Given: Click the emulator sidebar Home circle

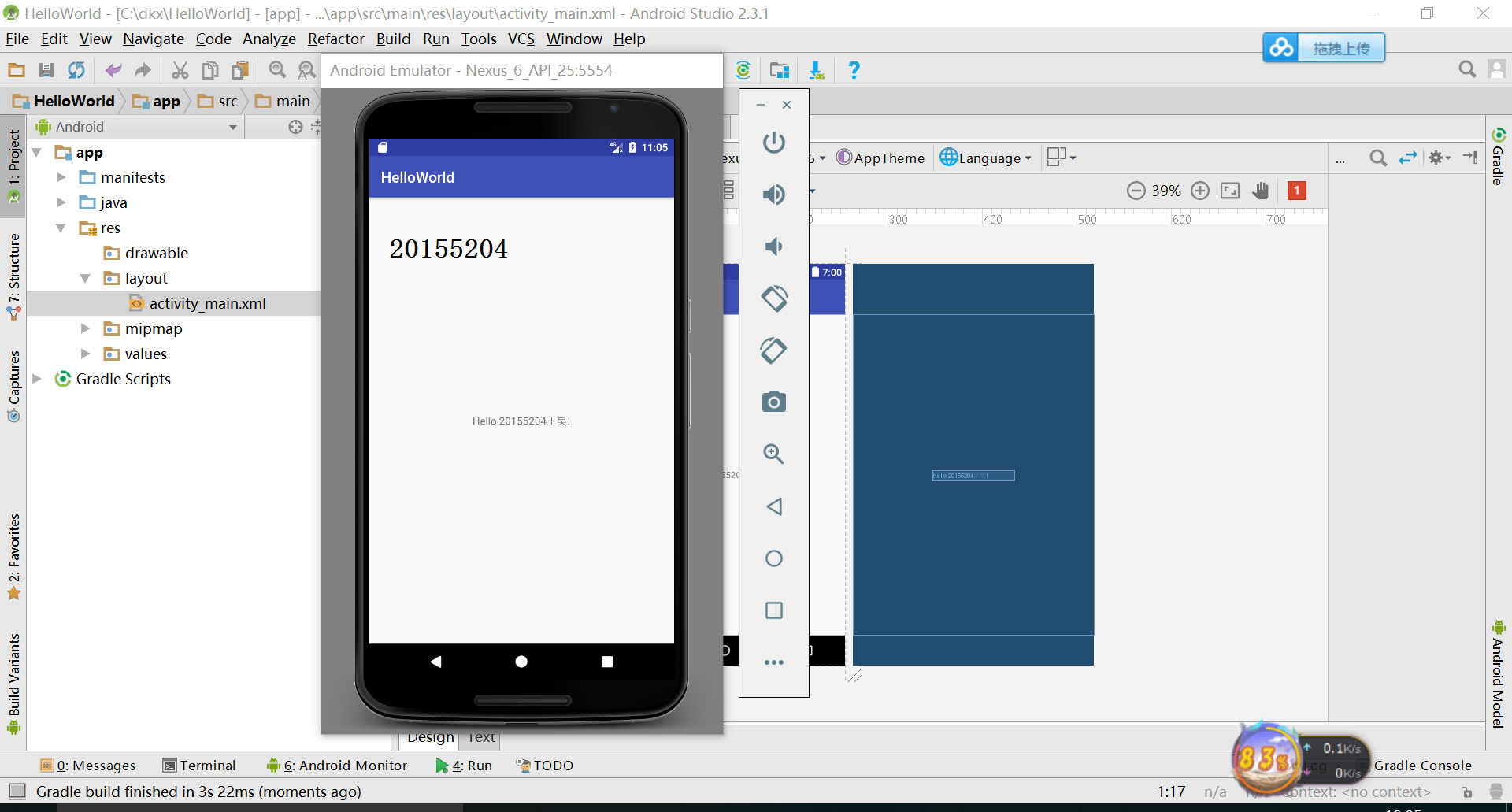Looking at the screenshot, I should coord(774,558).
